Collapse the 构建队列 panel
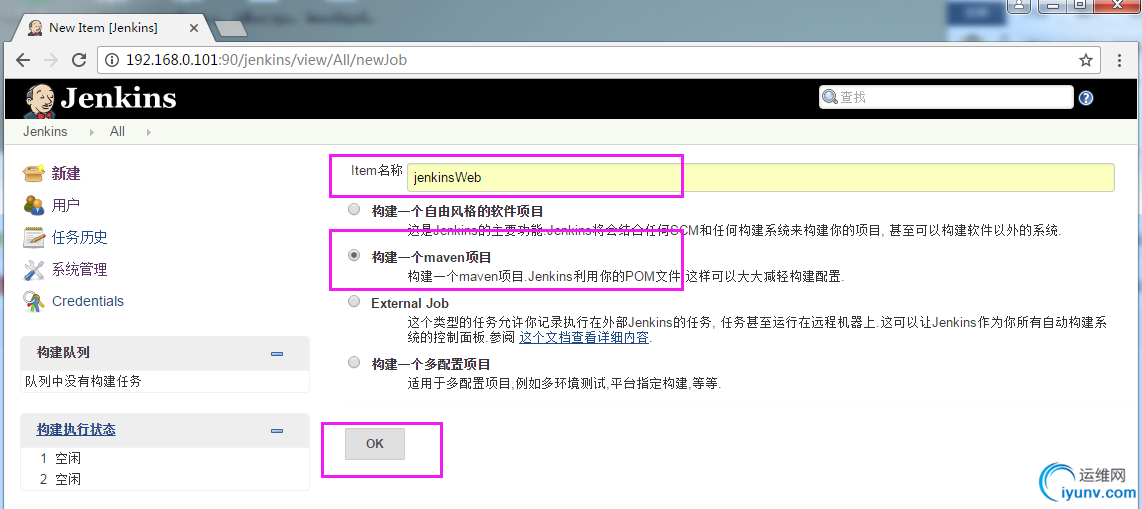 277,354
